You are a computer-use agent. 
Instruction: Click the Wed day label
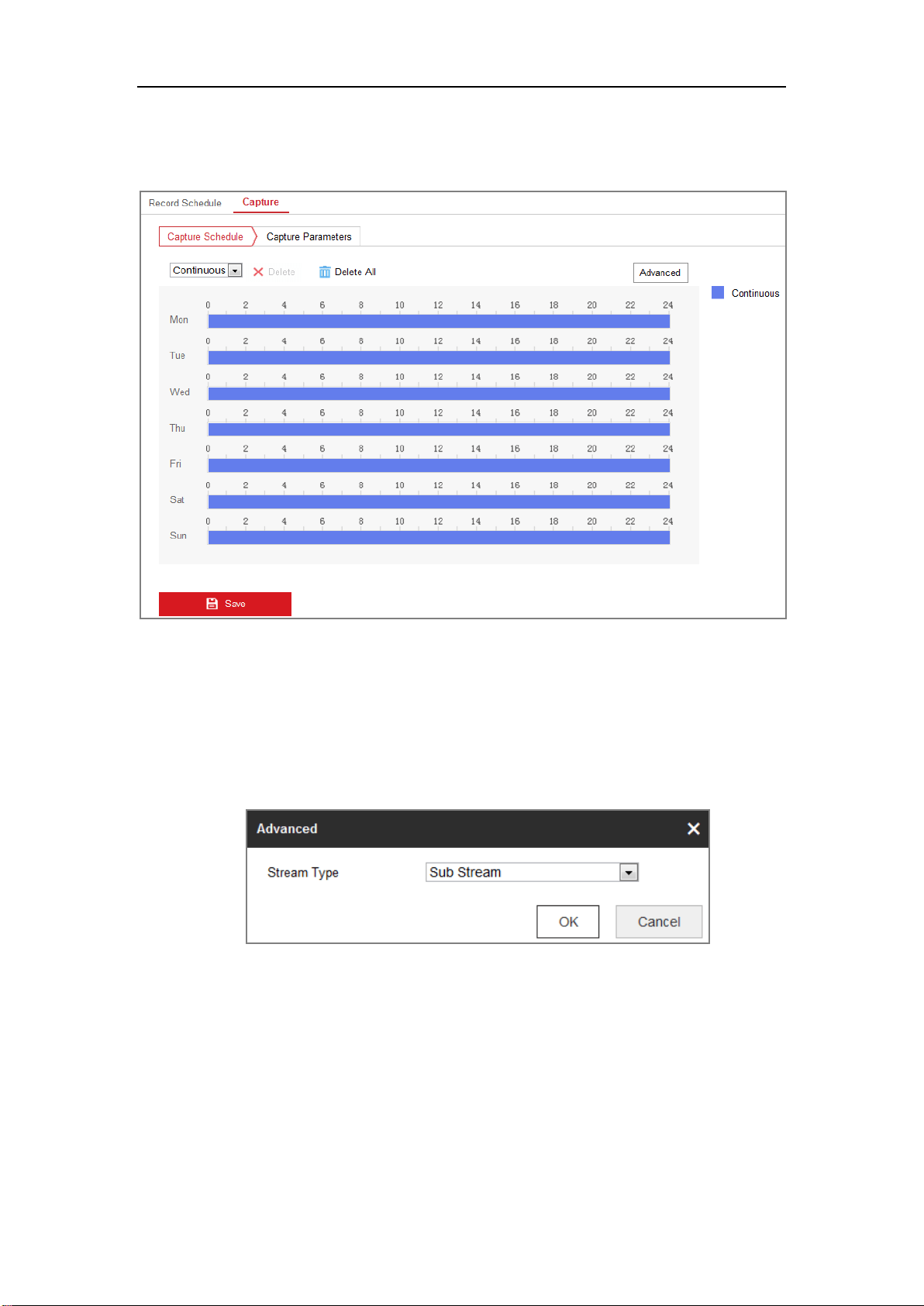[x=180, y=392]
